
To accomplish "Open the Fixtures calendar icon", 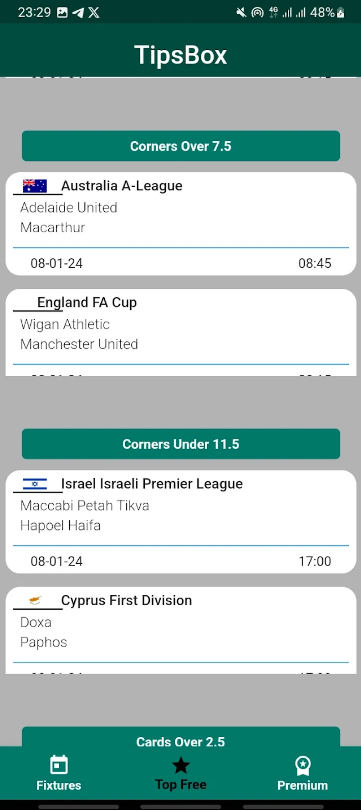I will tap(59, 765).
